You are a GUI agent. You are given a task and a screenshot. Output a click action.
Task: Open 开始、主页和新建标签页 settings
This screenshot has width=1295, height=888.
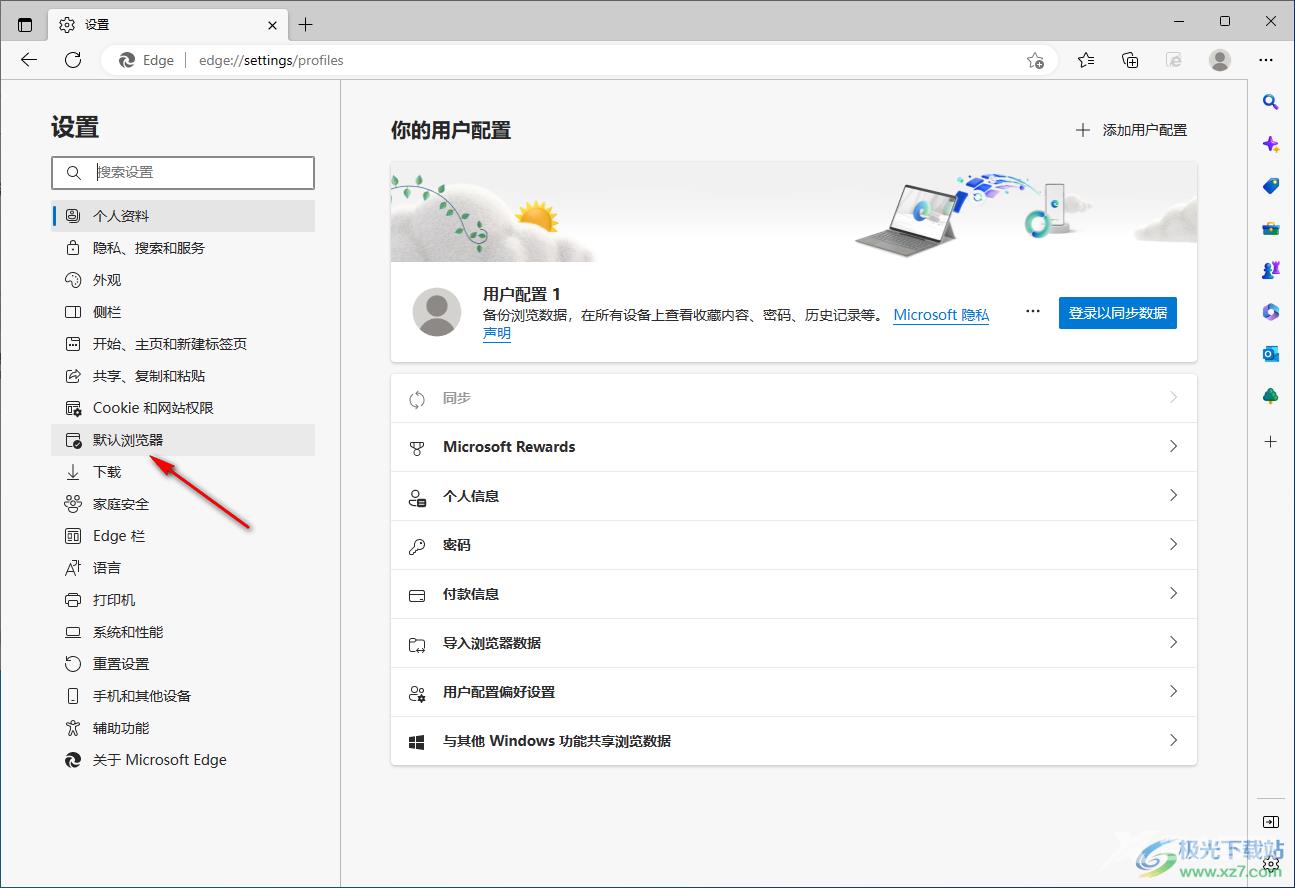pyautogui.click(x=183, y=344)
